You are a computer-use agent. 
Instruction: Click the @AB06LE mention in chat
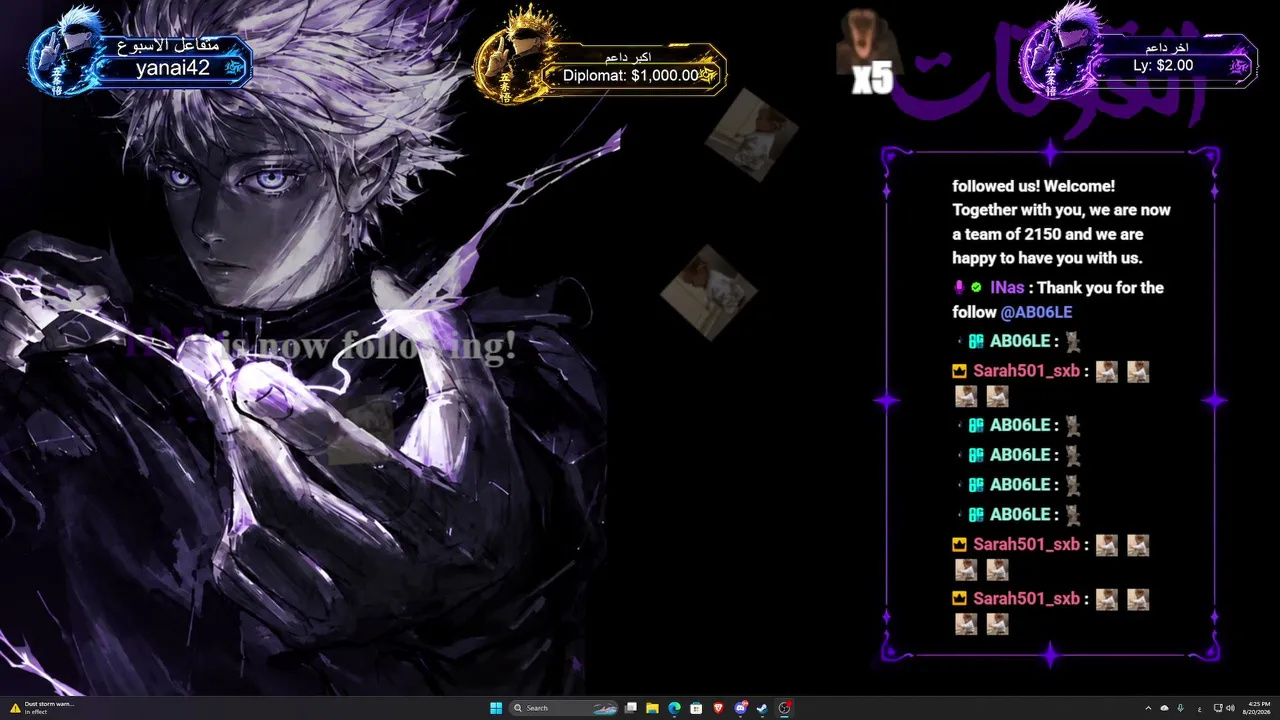(x=1036, y=312)
